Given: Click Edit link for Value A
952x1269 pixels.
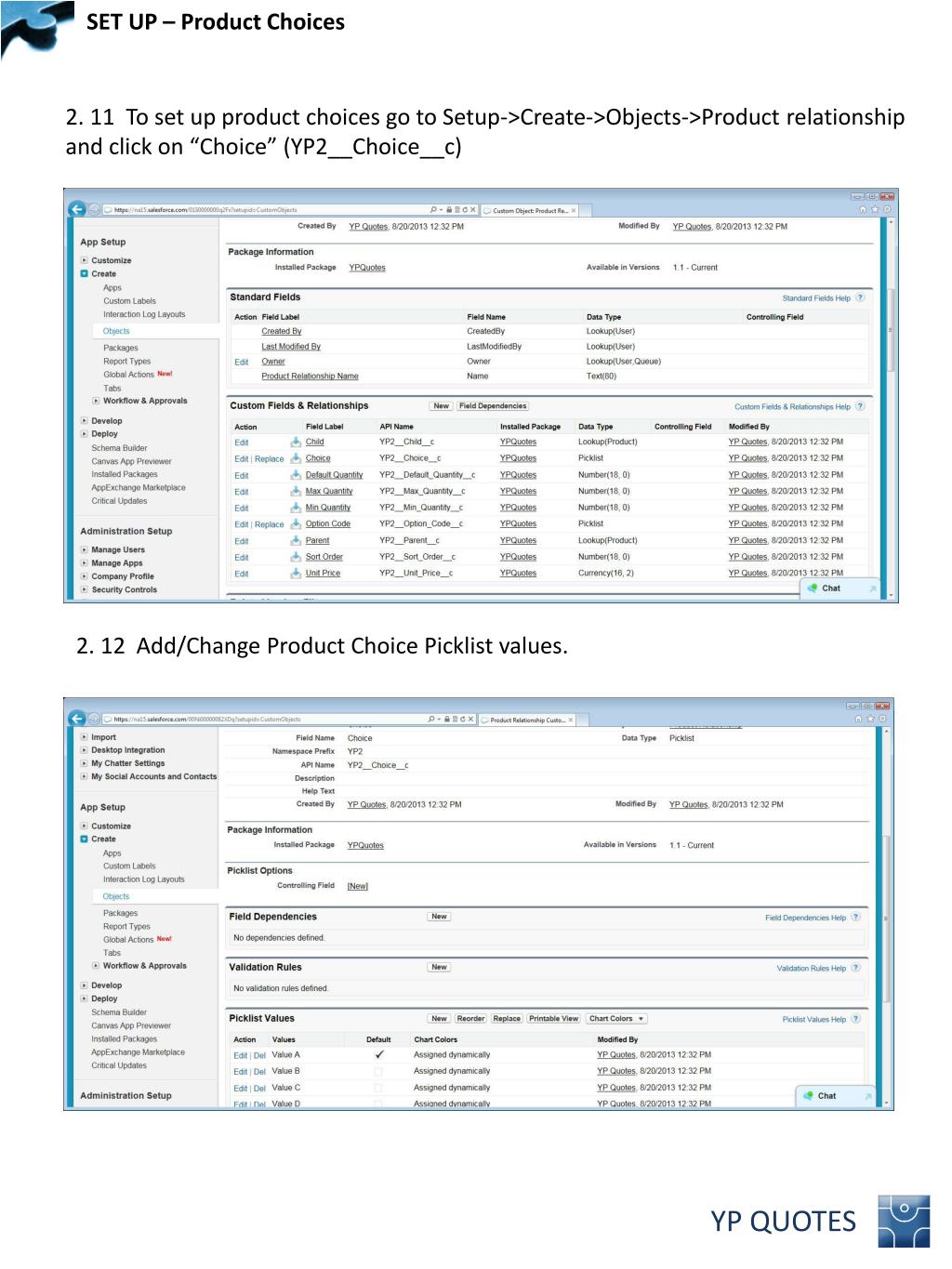Looking at the screenshot, I should tap(241, 1056).
